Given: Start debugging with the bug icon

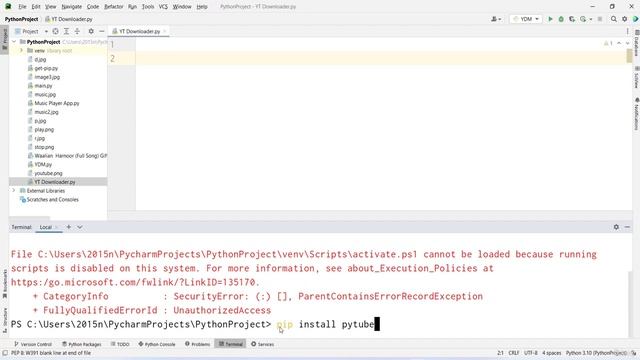Looking at the screenshot, I should click(561, 19).
